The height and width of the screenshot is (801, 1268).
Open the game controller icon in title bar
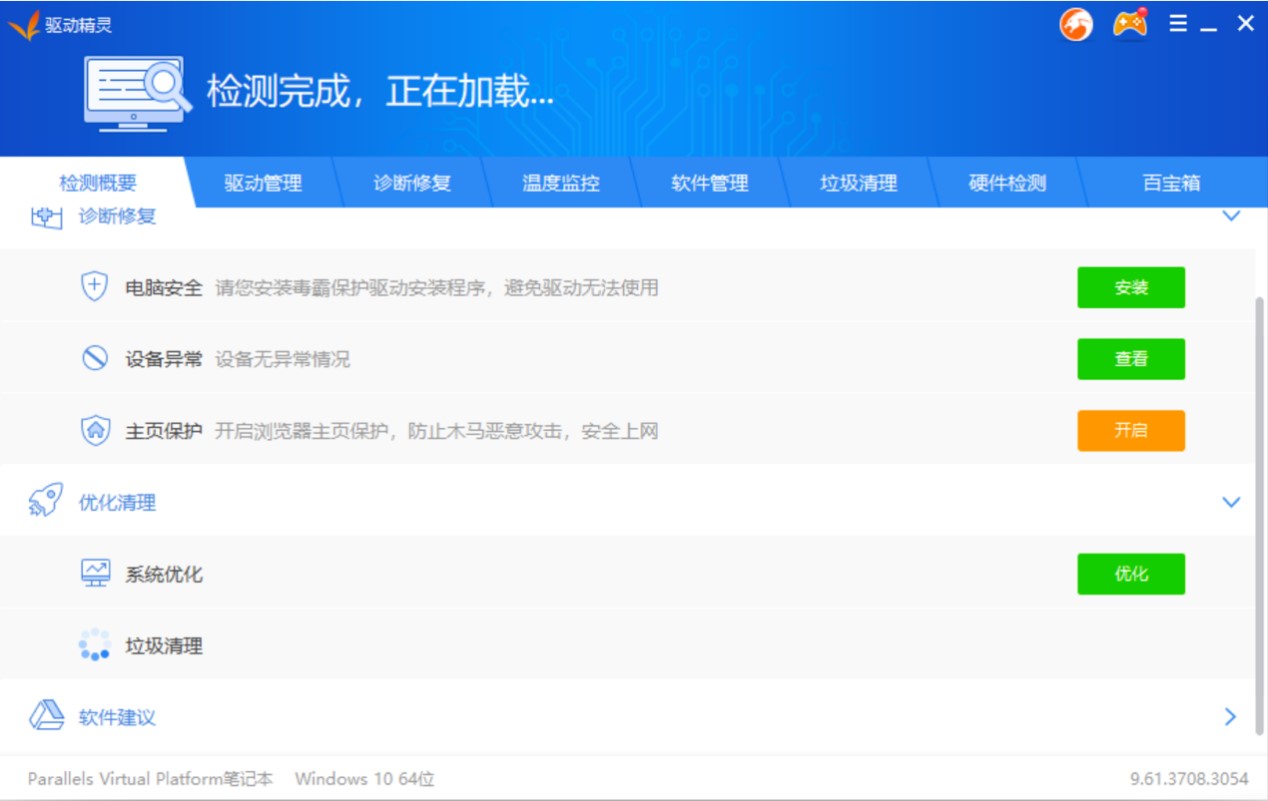tap(1130, 24)
